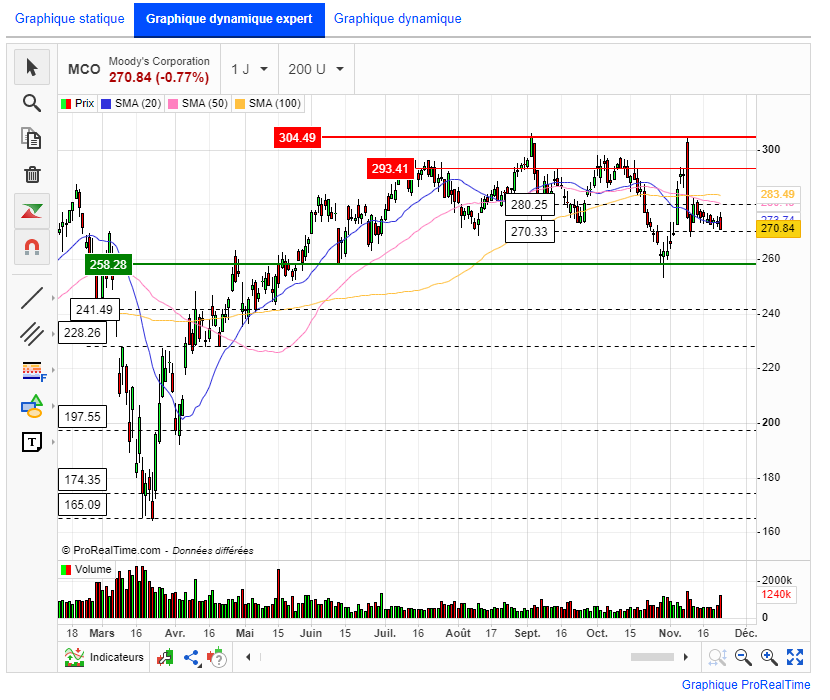Click the copy objects icon
Viewport: 830px width, 700px height.
[x=32, y=138]
